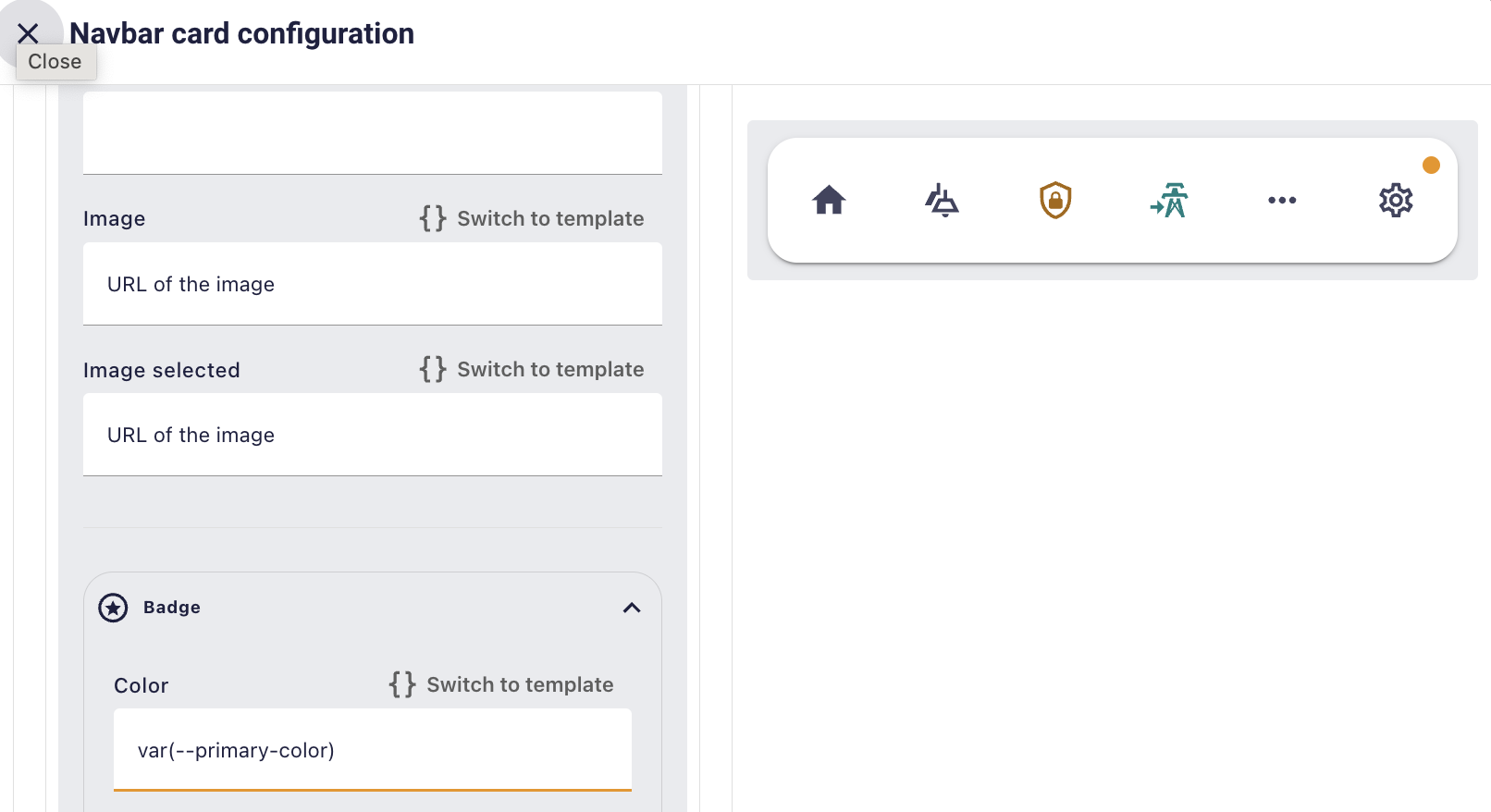Screen dimensions: 1491x812
Task: Close the Navbar card configuration dialog
Action: 29,34
